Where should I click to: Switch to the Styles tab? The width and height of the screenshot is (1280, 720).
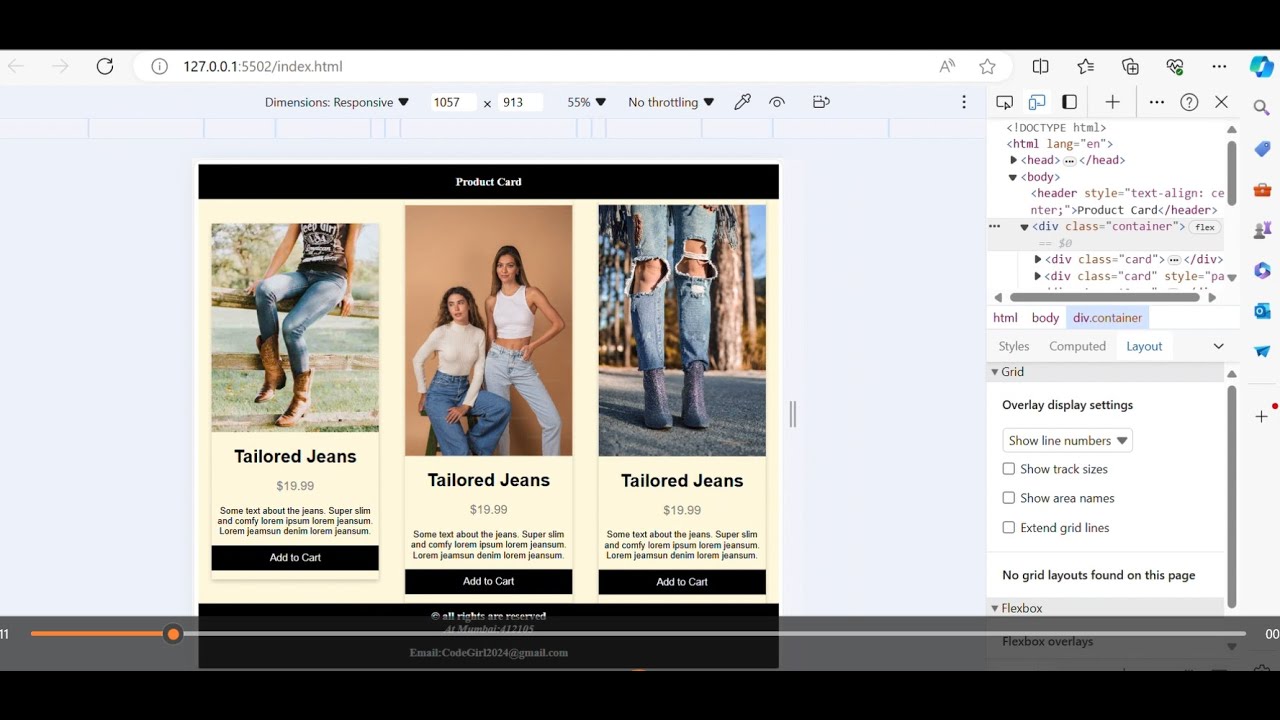(x=1013, y=346)
